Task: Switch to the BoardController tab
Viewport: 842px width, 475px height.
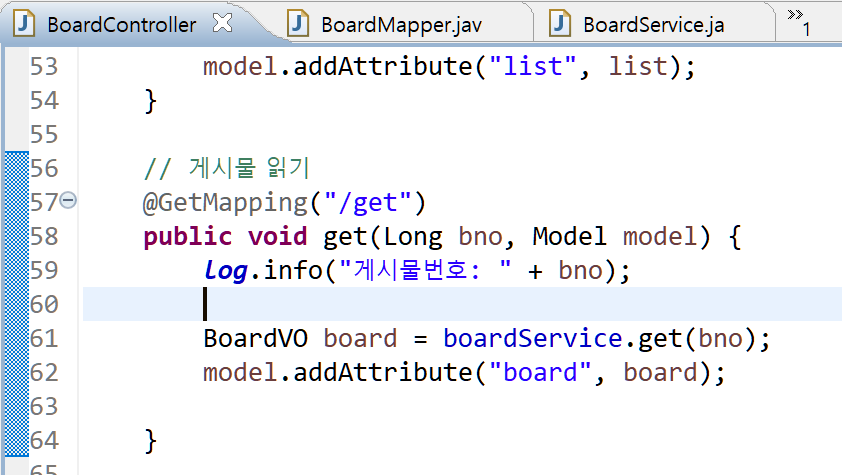Action: pos(122,25)
